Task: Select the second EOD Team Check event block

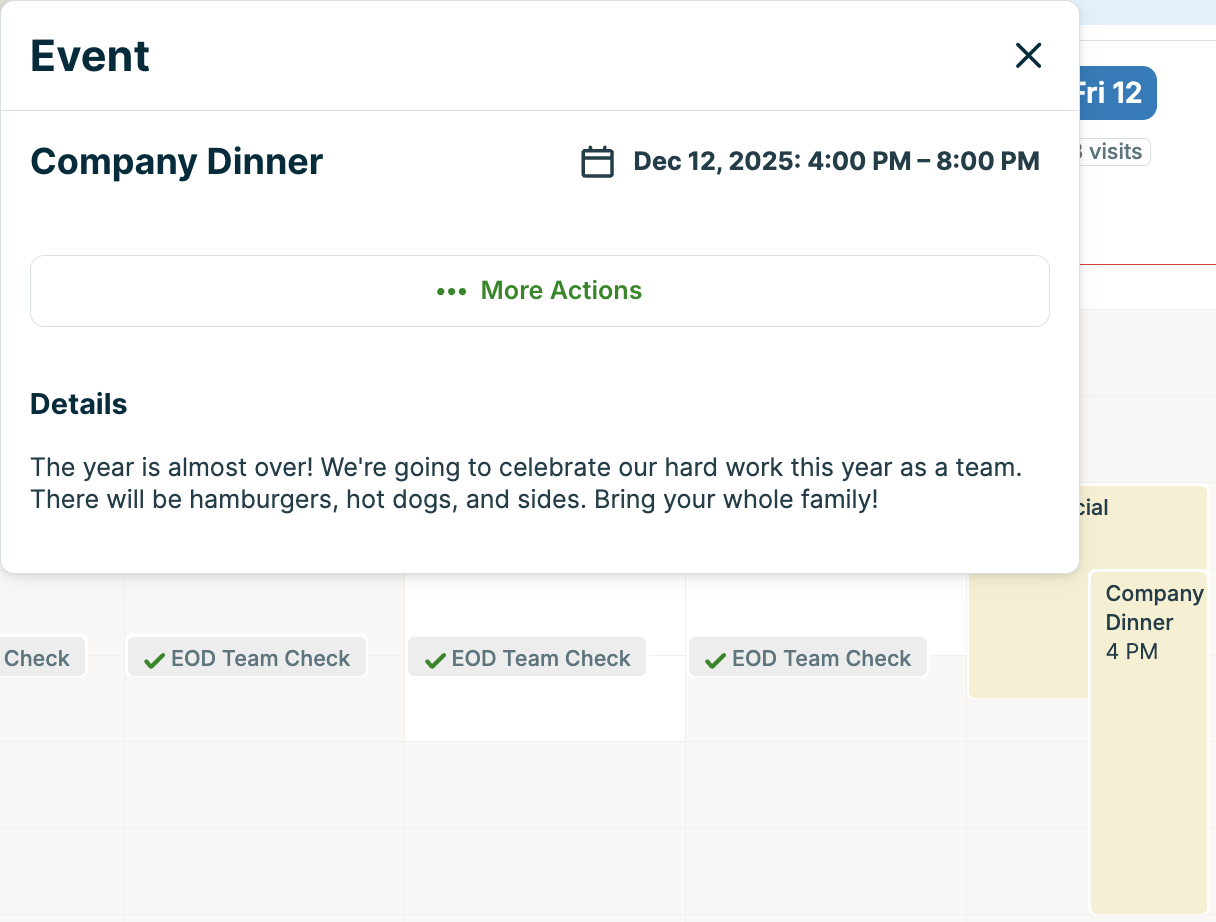Action: pos(246,657)
